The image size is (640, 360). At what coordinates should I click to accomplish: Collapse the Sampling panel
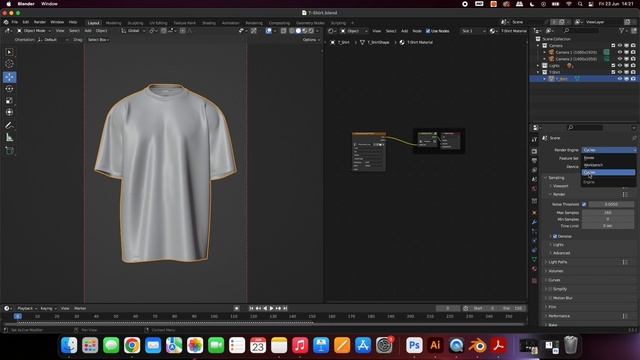click(556, 178)
